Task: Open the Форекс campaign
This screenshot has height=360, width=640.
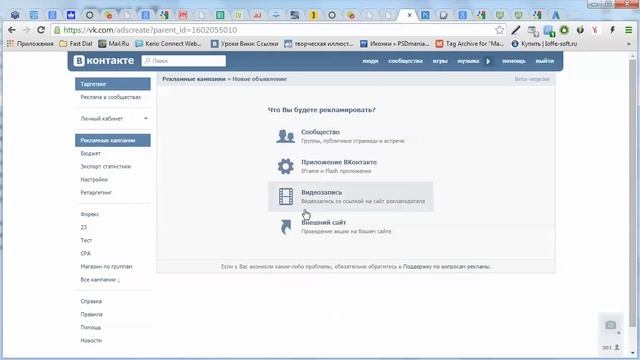Action: [90, 214]
